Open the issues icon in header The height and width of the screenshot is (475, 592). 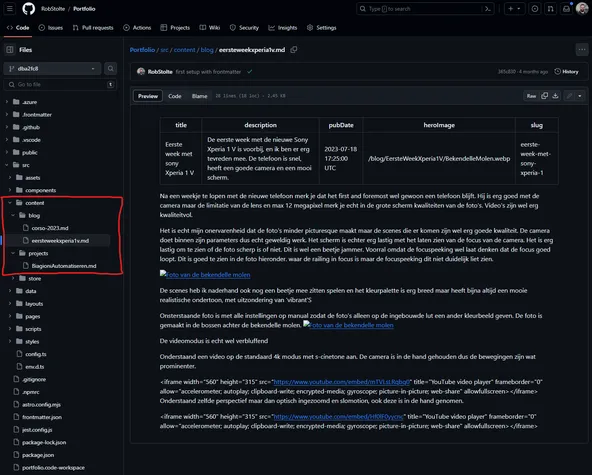(535, 9)
